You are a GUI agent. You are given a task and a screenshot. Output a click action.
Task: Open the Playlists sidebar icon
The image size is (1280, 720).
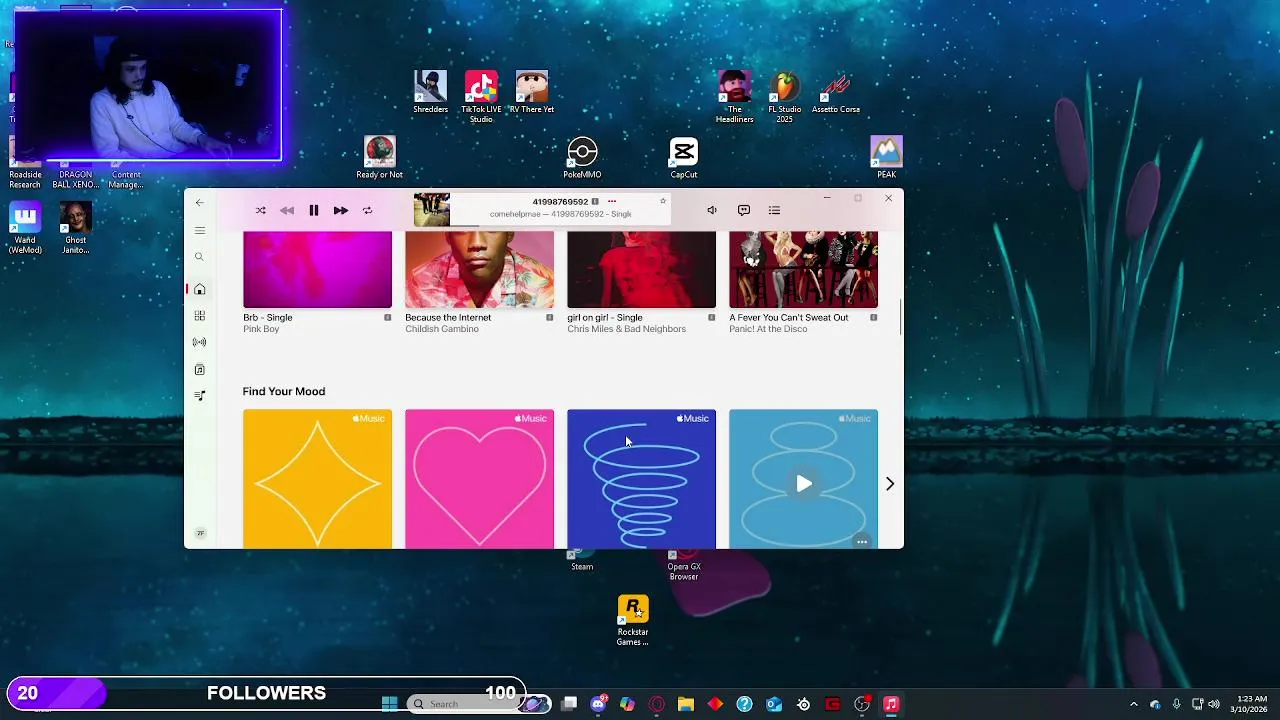pyautogui.click(x=199, y=396)
